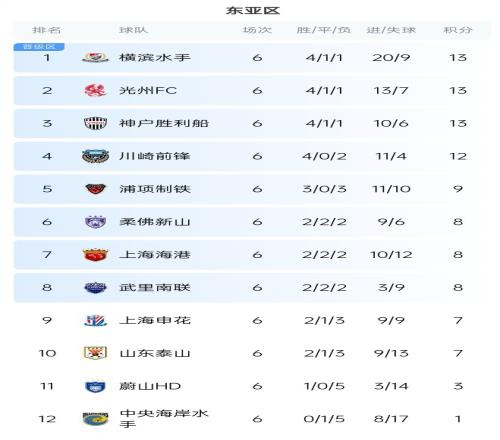Click the 横滨水手 team logo
Viewport: 500px width, 440px height.
pyautogui.click(x=95, y=58)
